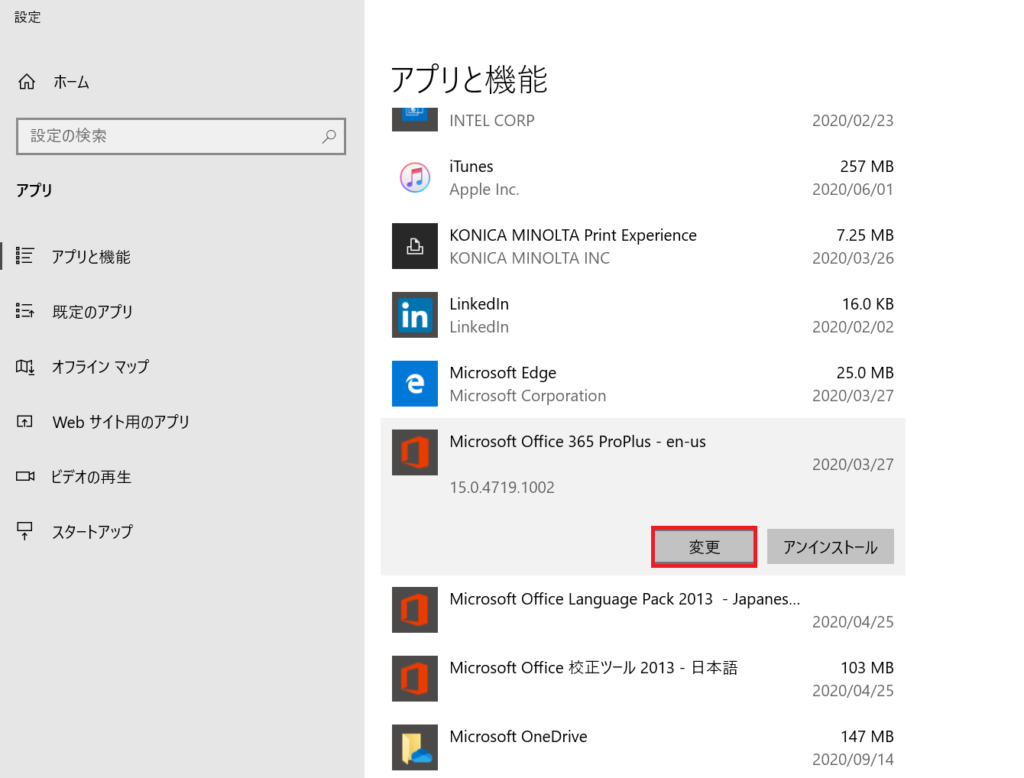Click the アプリと機能 list icon in sidebar
This screenshot has height=778, width=1024.
(x=25, y=255)
